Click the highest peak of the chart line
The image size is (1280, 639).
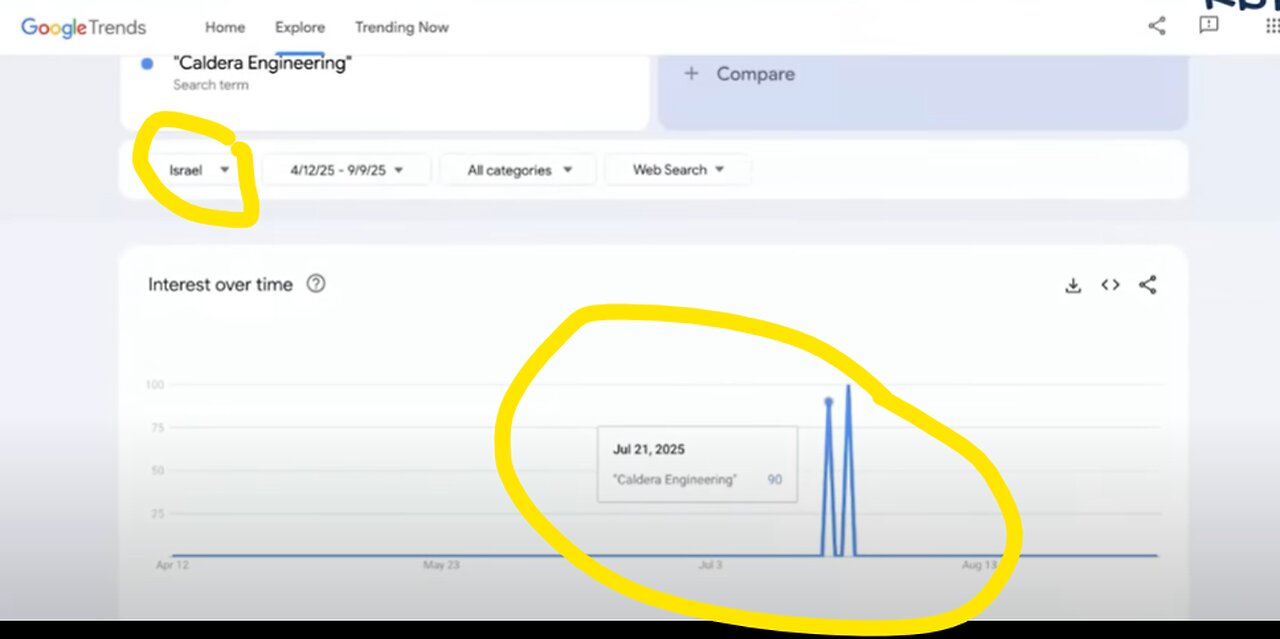(848, 386)
